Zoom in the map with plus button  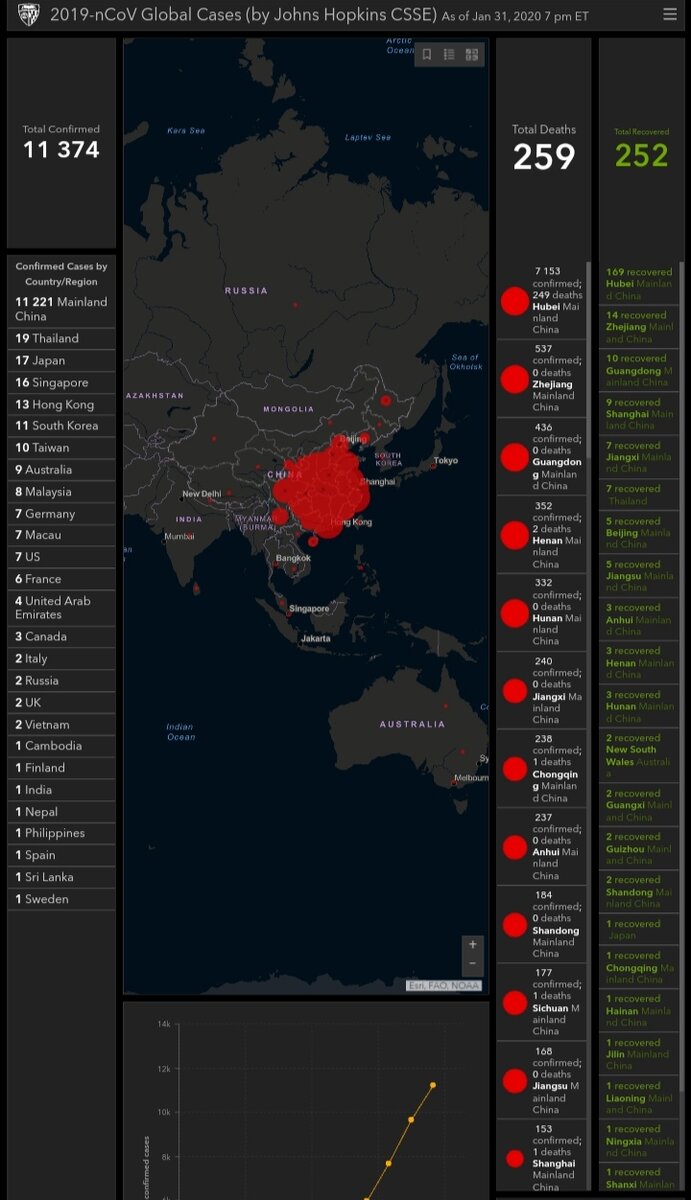coord(473,944)
